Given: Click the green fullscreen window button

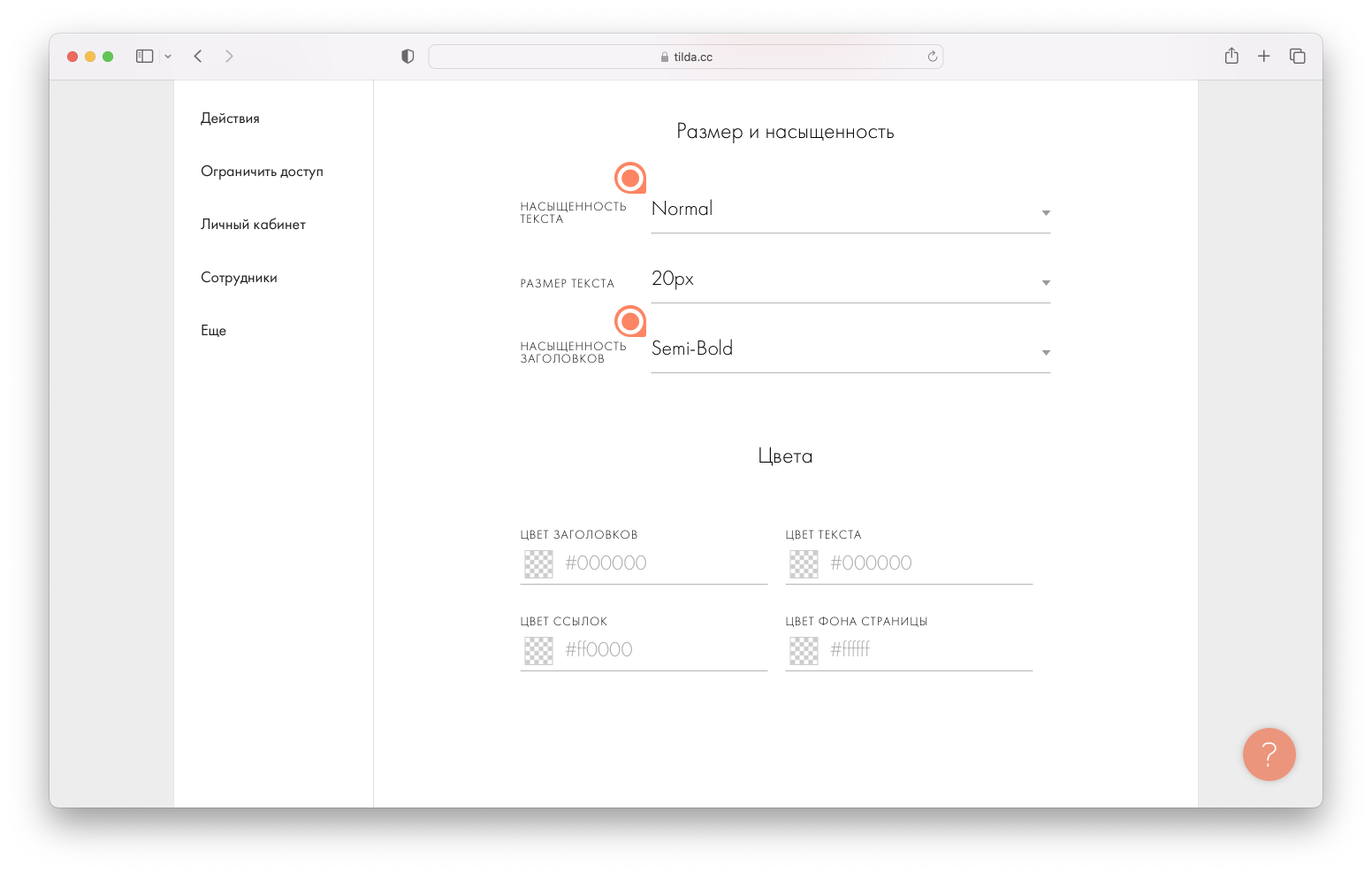Looking at the screenshot, I should point(108,57).
